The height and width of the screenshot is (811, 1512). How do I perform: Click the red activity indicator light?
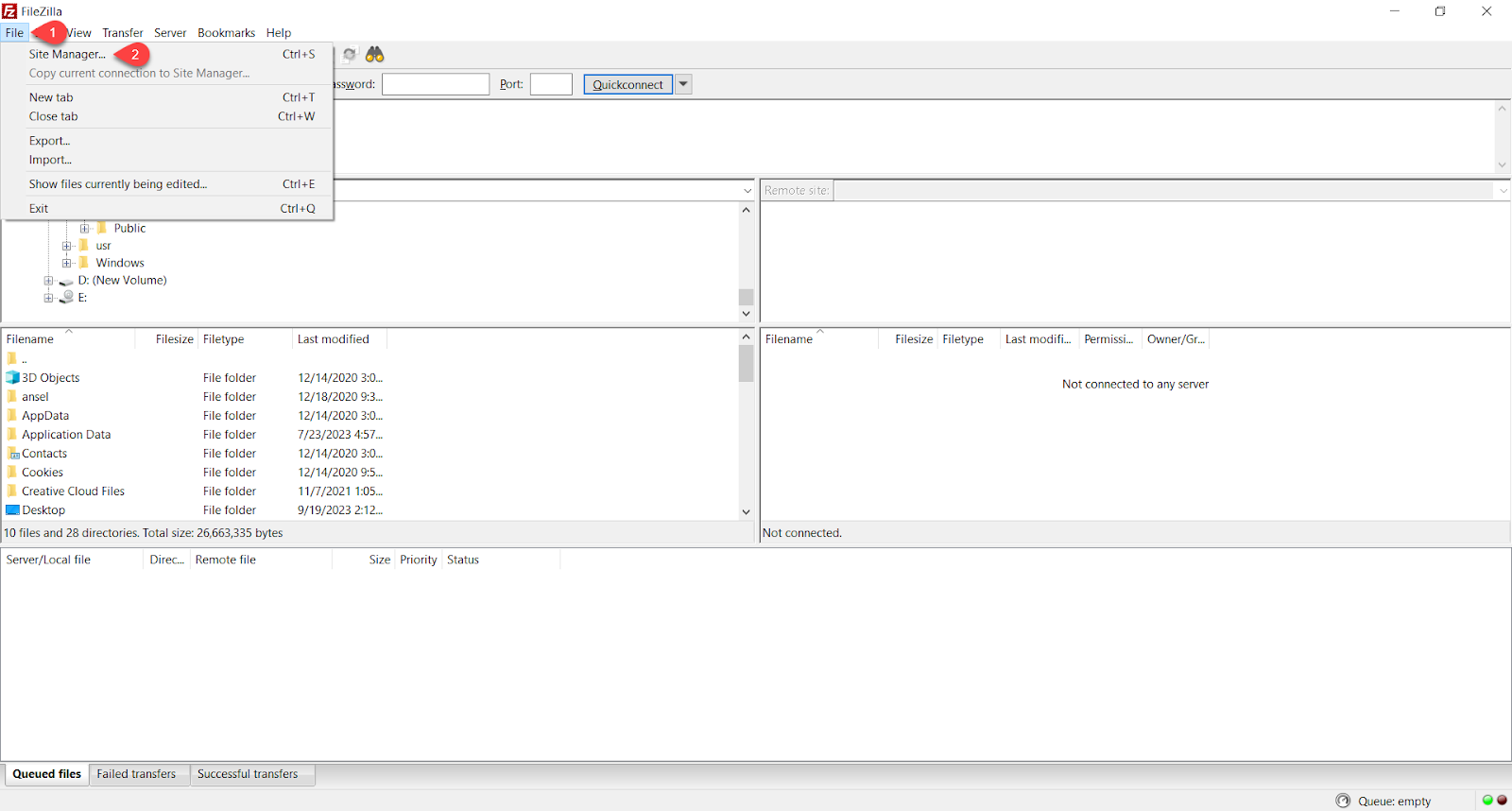point(1502,801)
